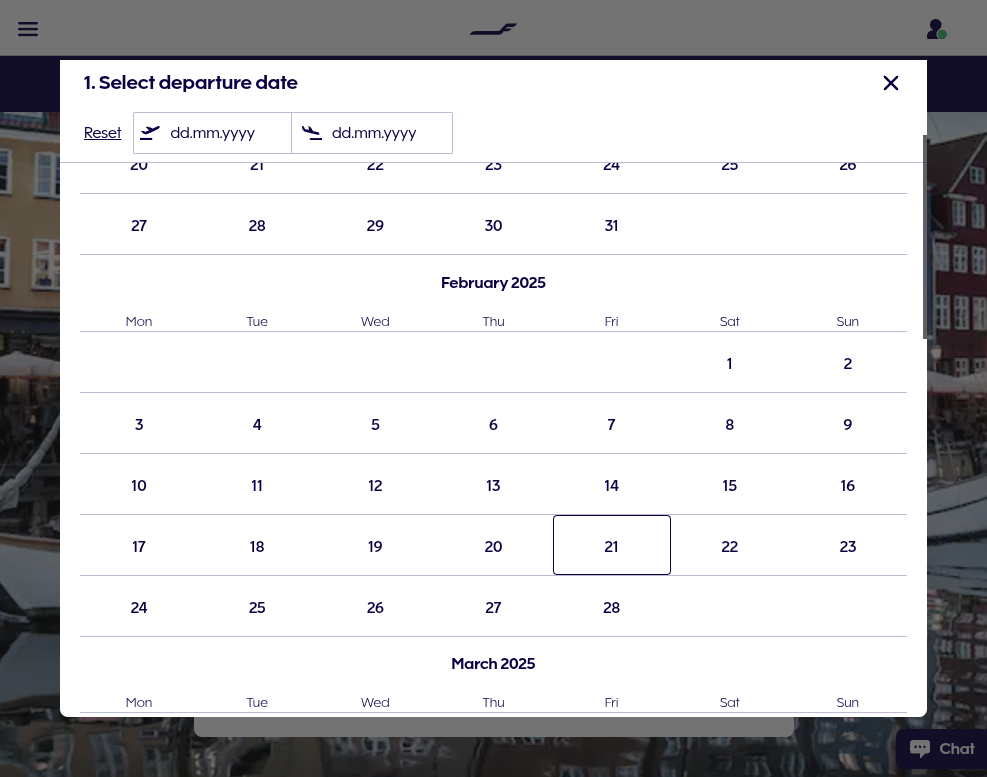The width and height of the screenshot is (987, 777).
Task: Select February 22, 2025
Action: pos(730,547)
